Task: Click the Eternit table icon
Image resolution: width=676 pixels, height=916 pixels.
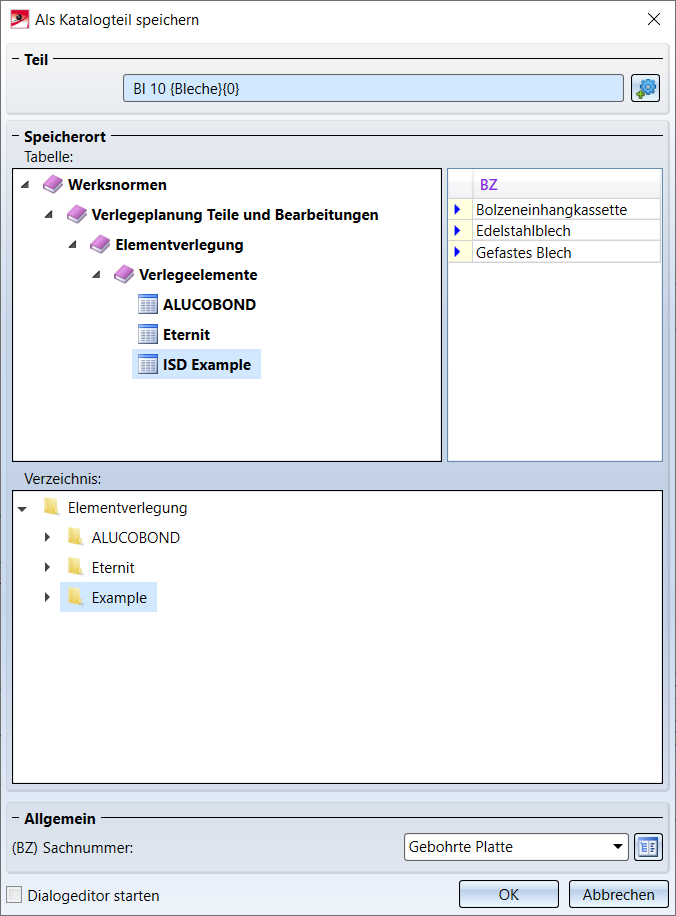Action: [x=148, y=335]
